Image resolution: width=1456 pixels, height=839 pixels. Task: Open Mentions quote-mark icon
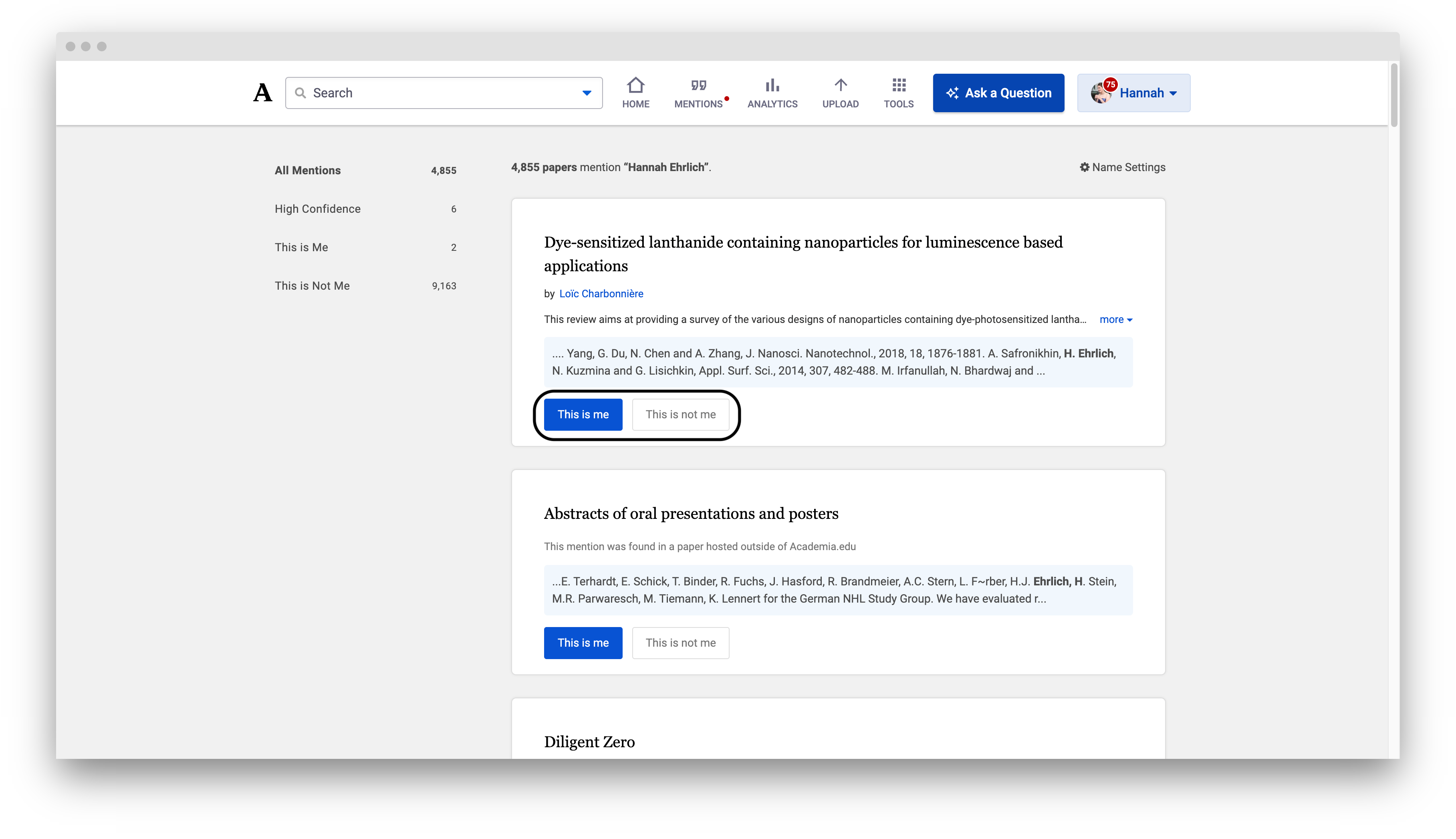pos(698,85)
